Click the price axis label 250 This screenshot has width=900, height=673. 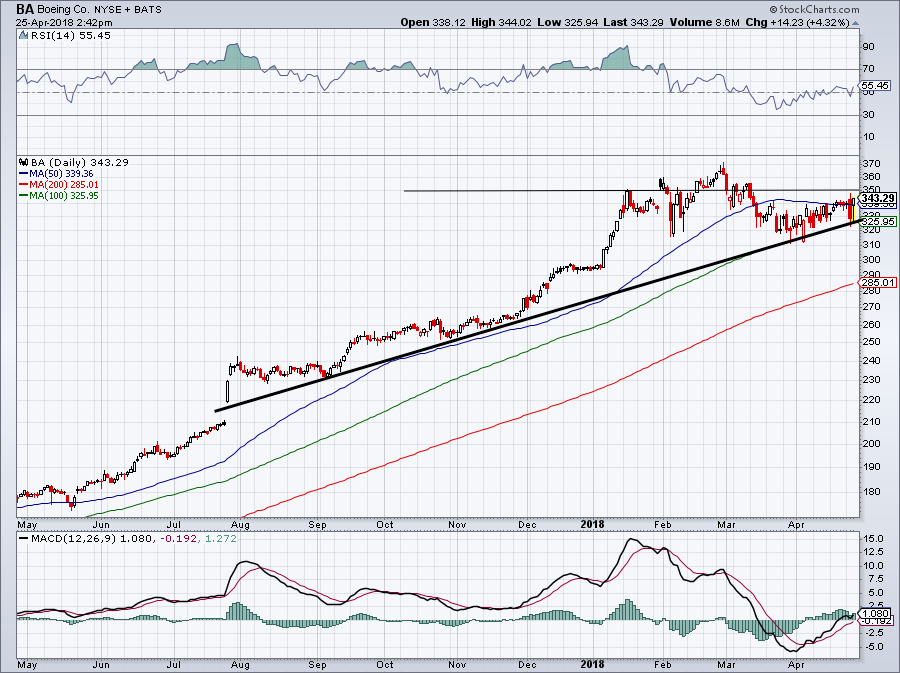(871, 342)
